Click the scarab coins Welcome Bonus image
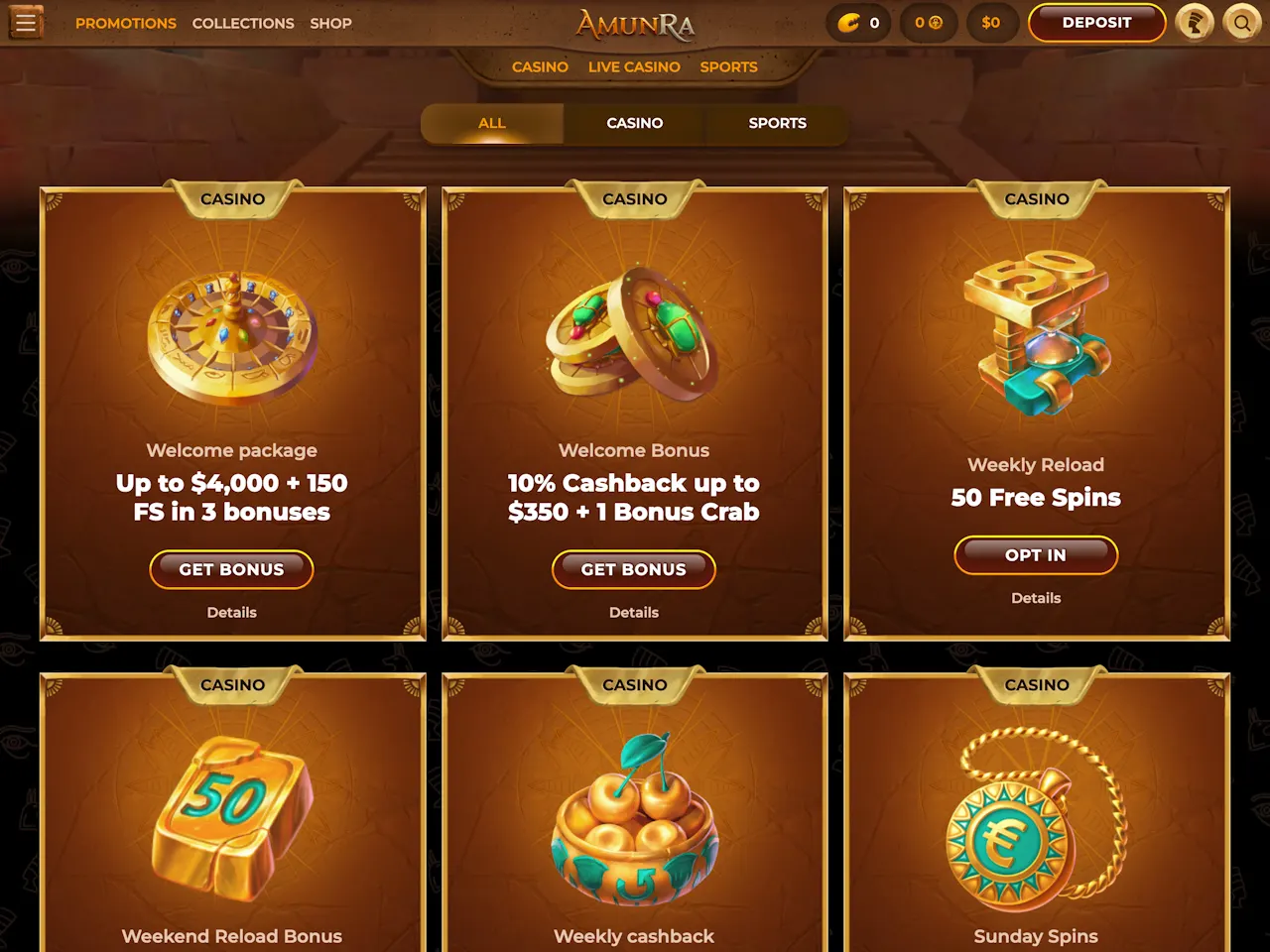Viewport: 1270px width, 952px height. click(x=632, y=332)
